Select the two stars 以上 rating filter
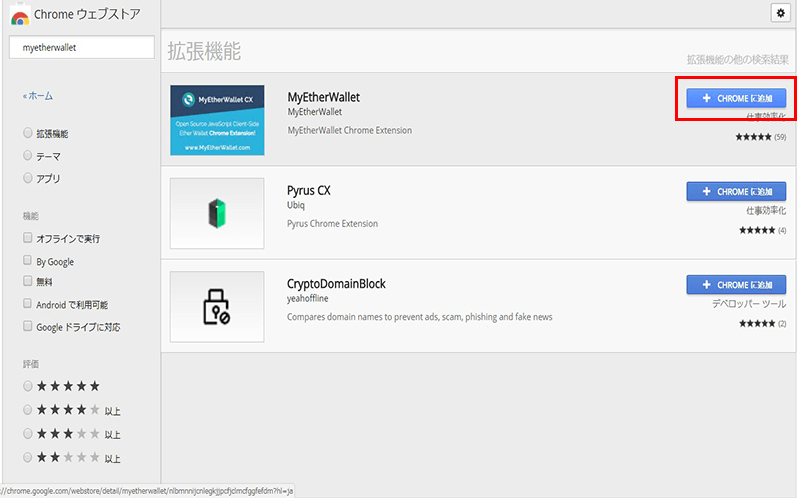Viewport: 800px width, 500px height. 28,457
